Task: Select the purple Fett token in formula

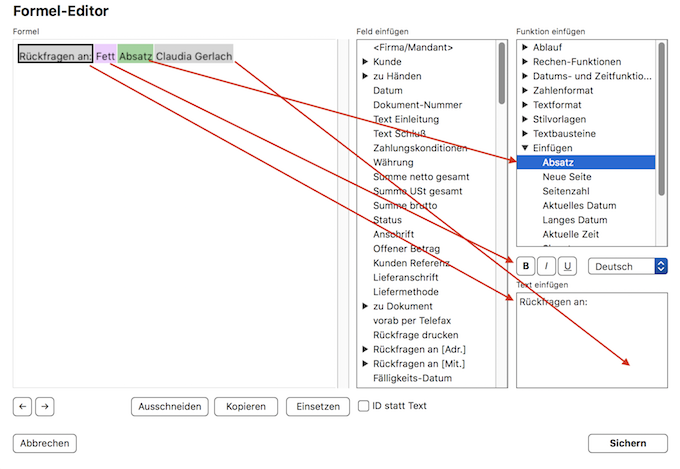Action: pos(106,56)
